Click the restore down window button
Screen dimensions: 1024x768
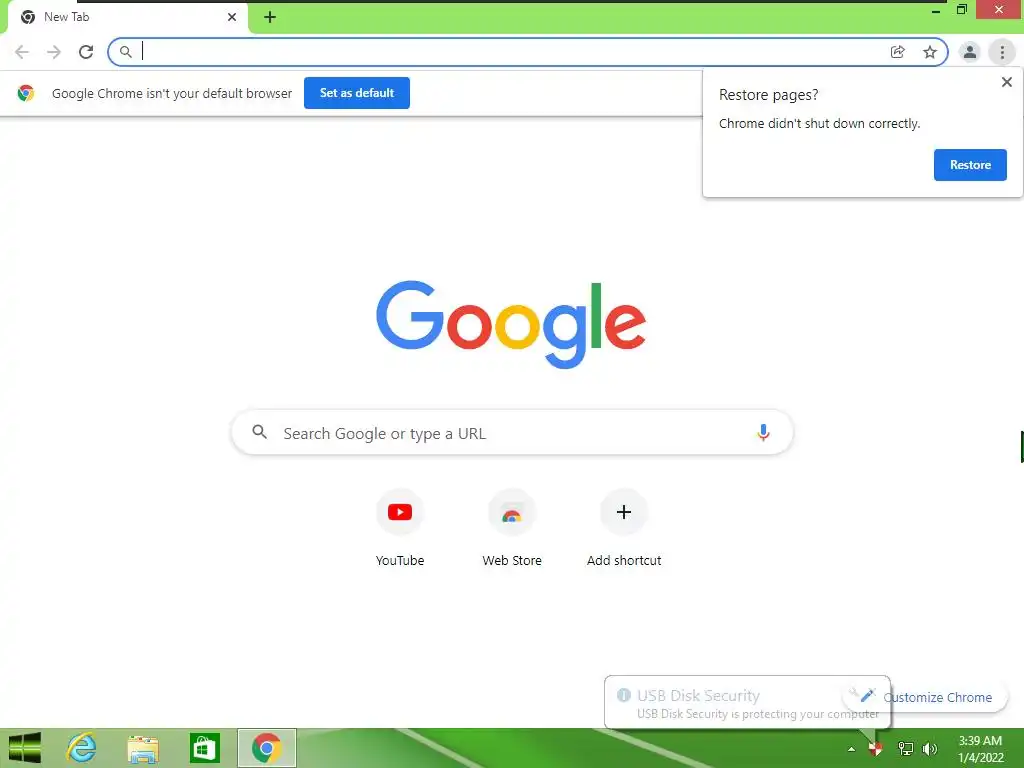click(x=962, y=9)
